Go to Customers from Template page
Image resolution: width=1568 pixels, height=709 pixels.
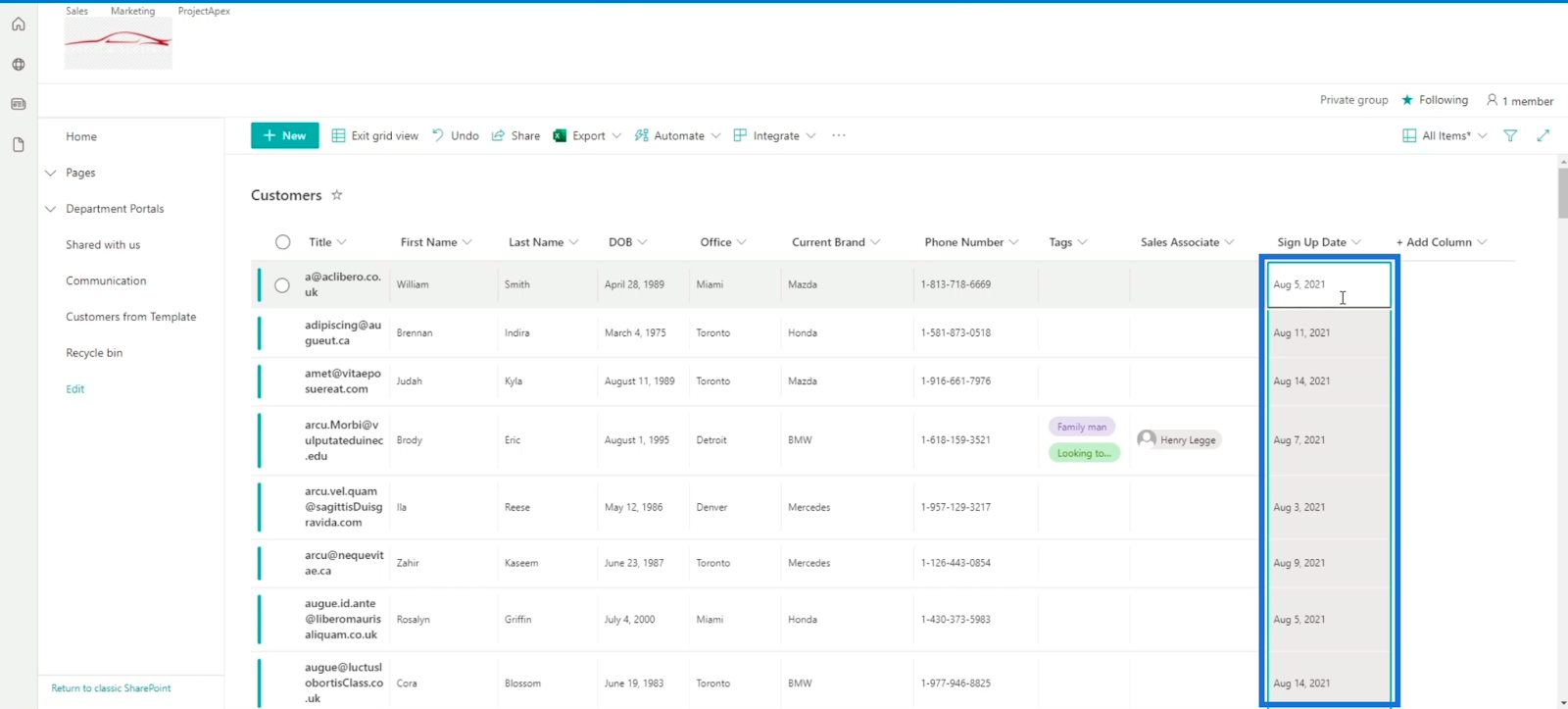pyautogui.click(x=131, y=317)
